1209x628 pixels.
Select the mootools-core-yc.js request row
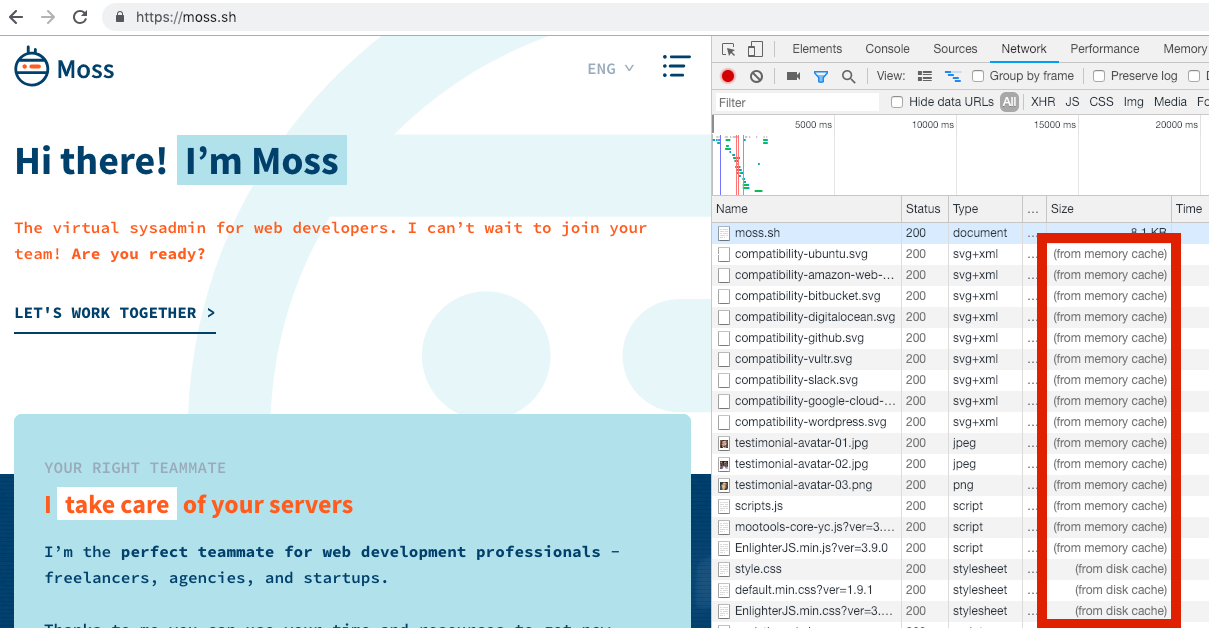(960, 527)
